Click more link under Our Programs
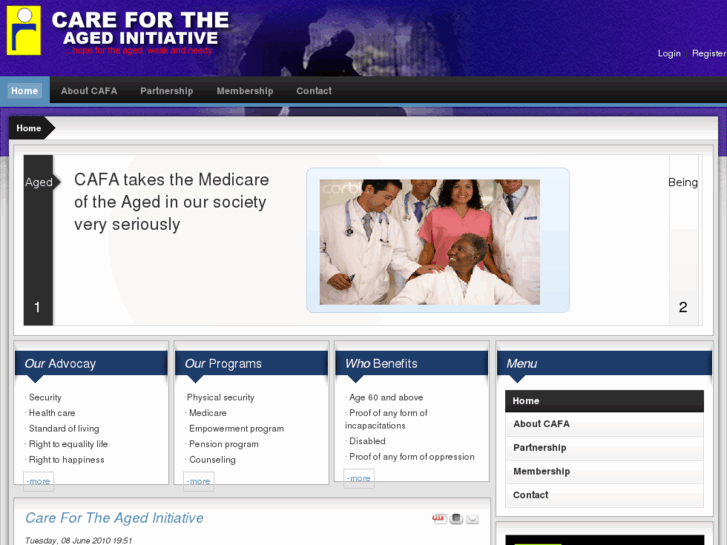This screenshot has width=727, height=545. [198, 481]
